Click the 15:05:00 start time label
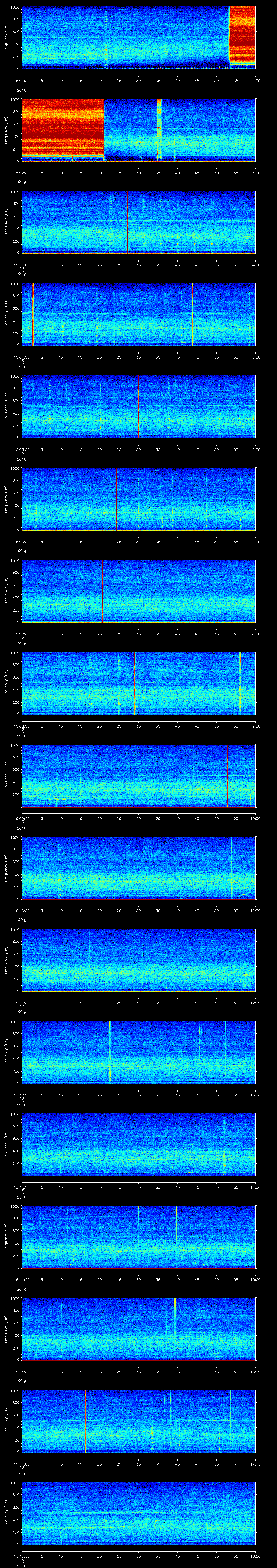 (x=21, y=449)
